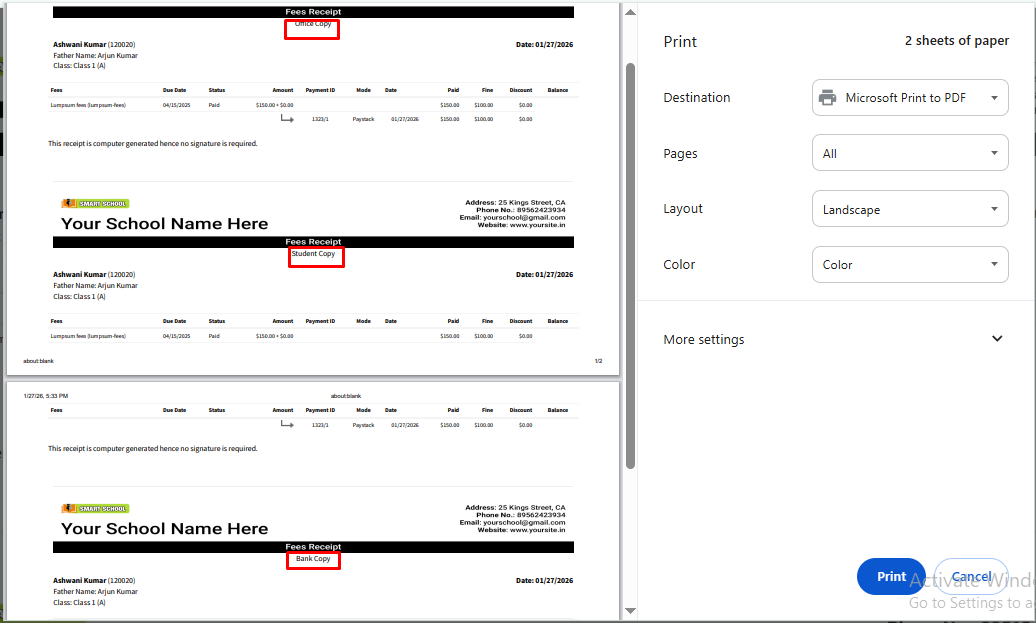Click the printer icon in Destination field
Image resolution: width=1036 pixels, height=623 pixels.
(x=827, y=98)
